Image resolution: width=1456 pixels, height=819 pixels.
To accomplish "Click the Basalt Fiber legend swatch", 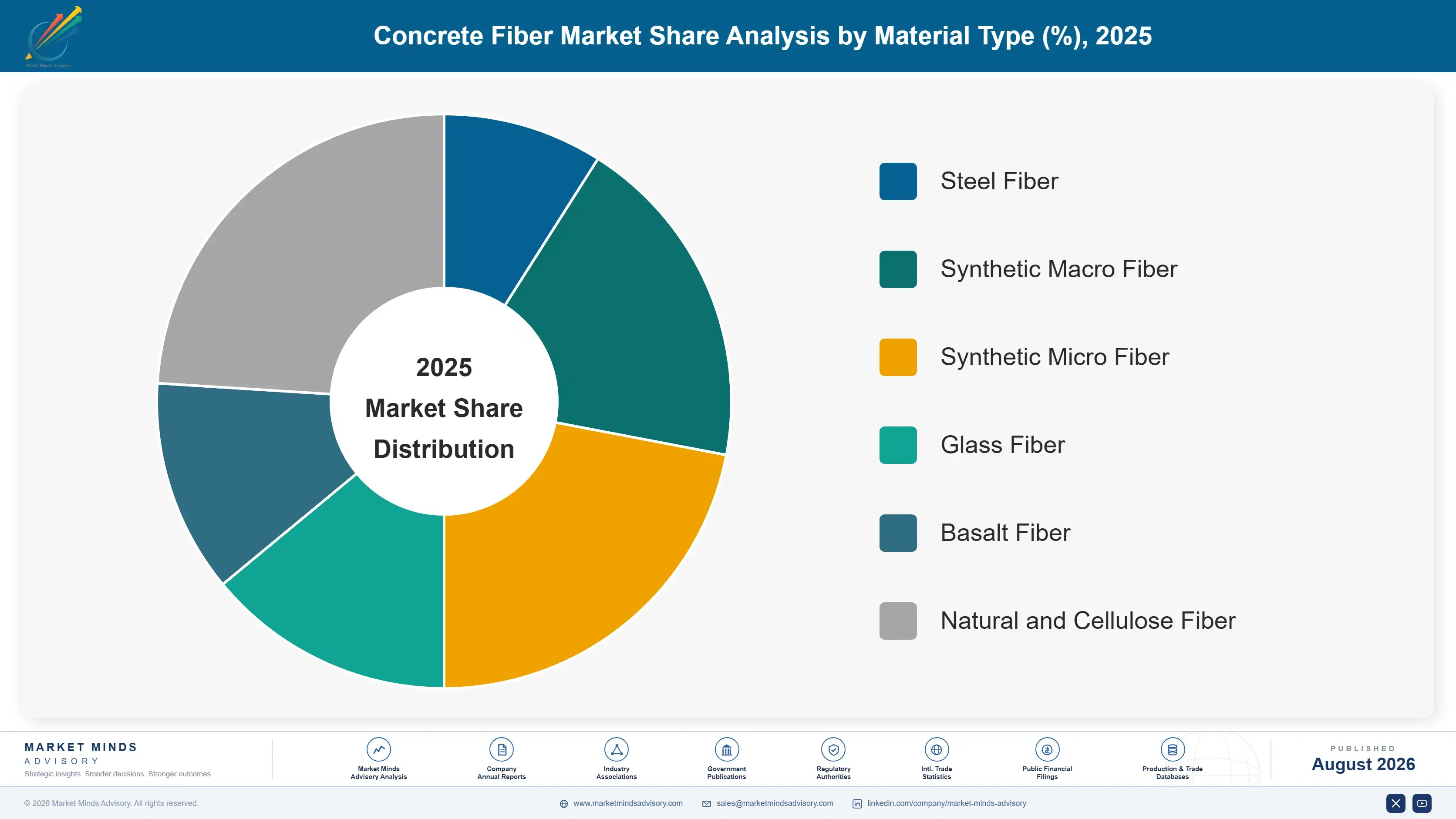I will [897, 533].
